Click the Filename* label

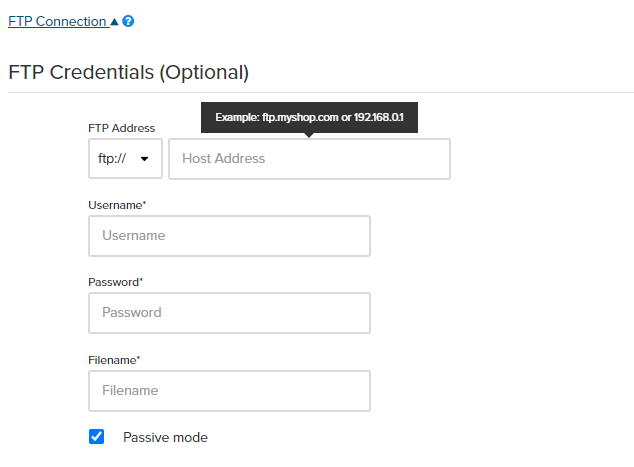114,359
